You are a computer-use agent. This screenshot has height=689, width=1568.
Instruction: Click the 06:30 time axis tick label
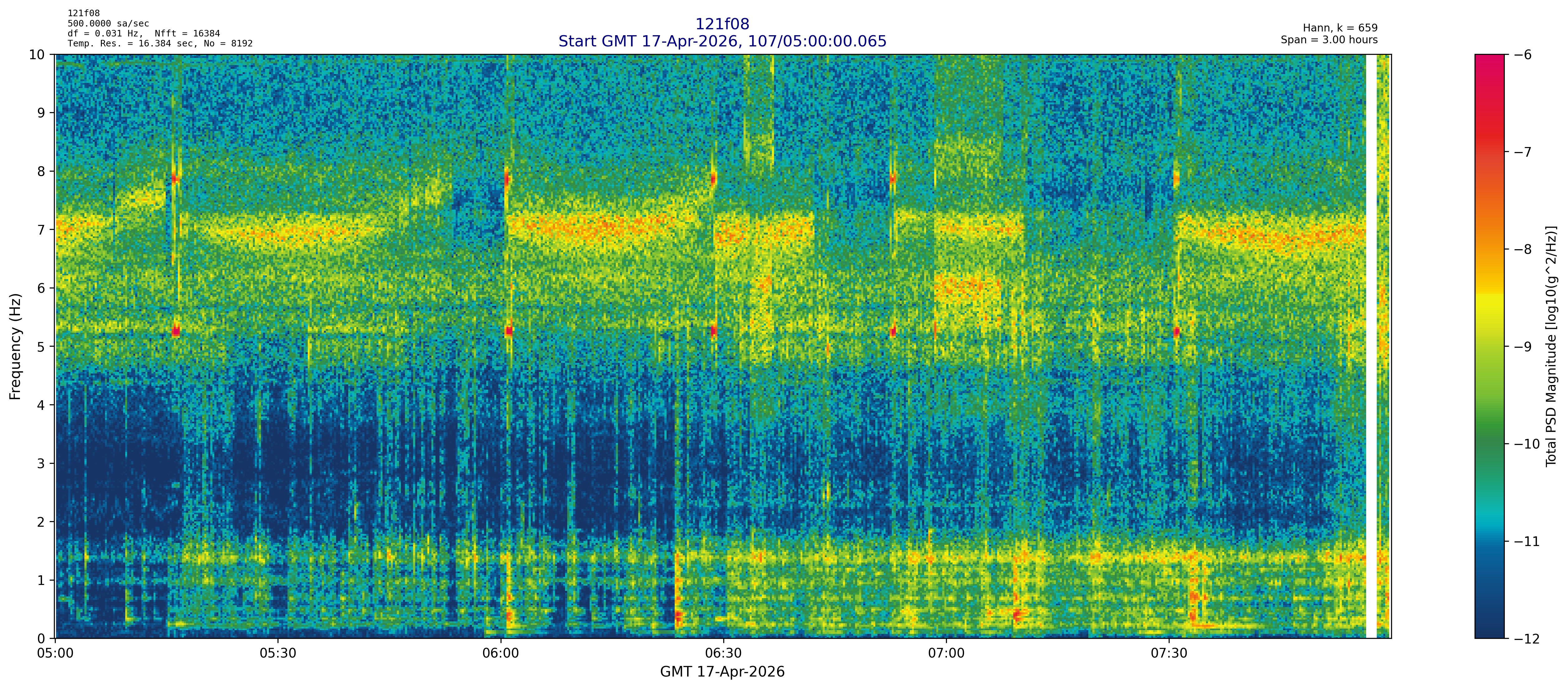(x=723, y=654)
